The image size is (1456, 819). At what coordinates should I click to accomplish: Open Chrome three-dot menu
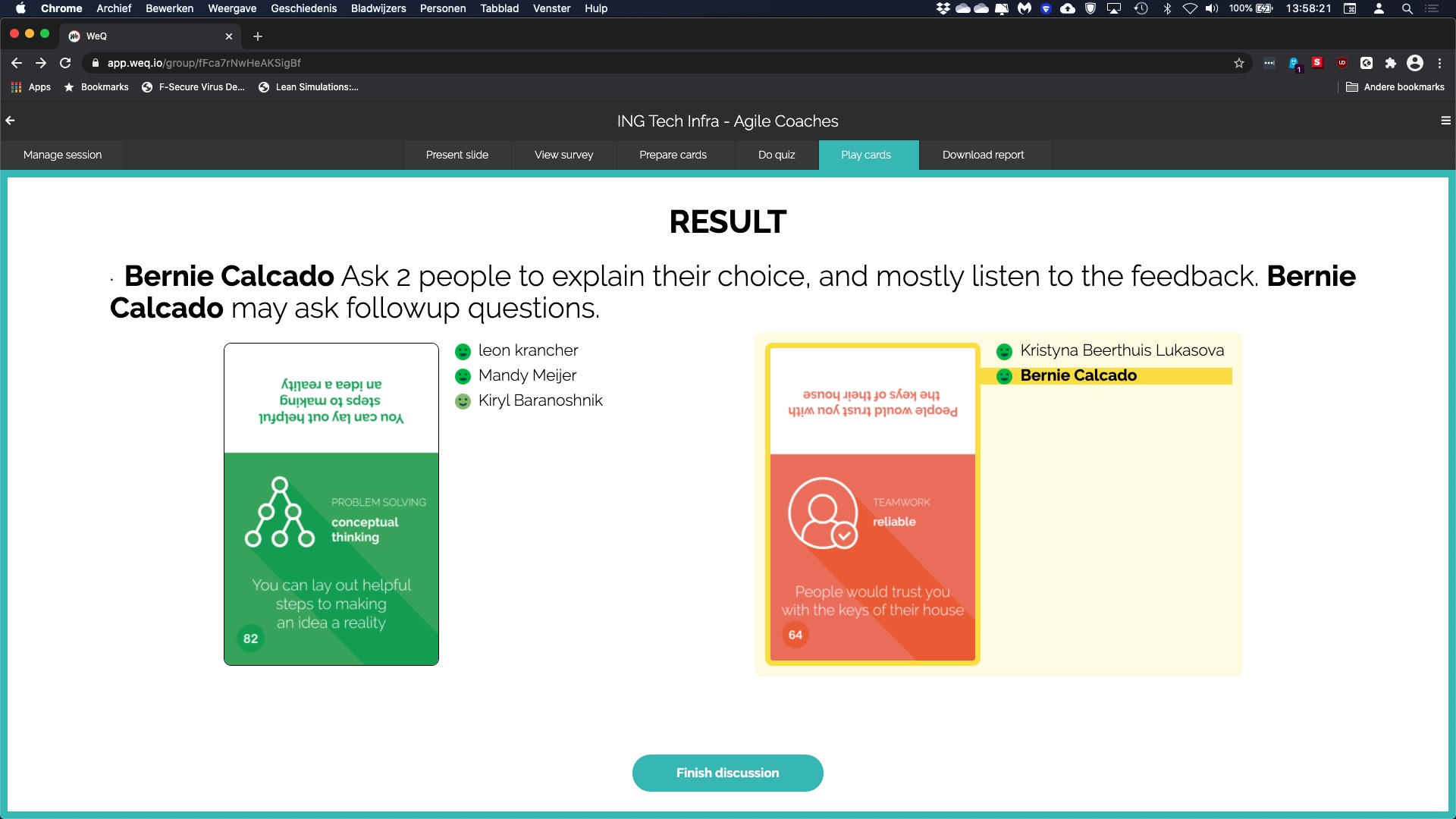pos(1439,63)
